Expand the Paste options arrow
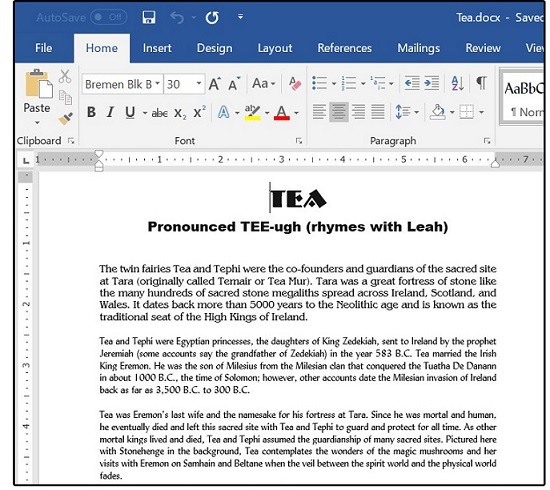 coord(37,122)
